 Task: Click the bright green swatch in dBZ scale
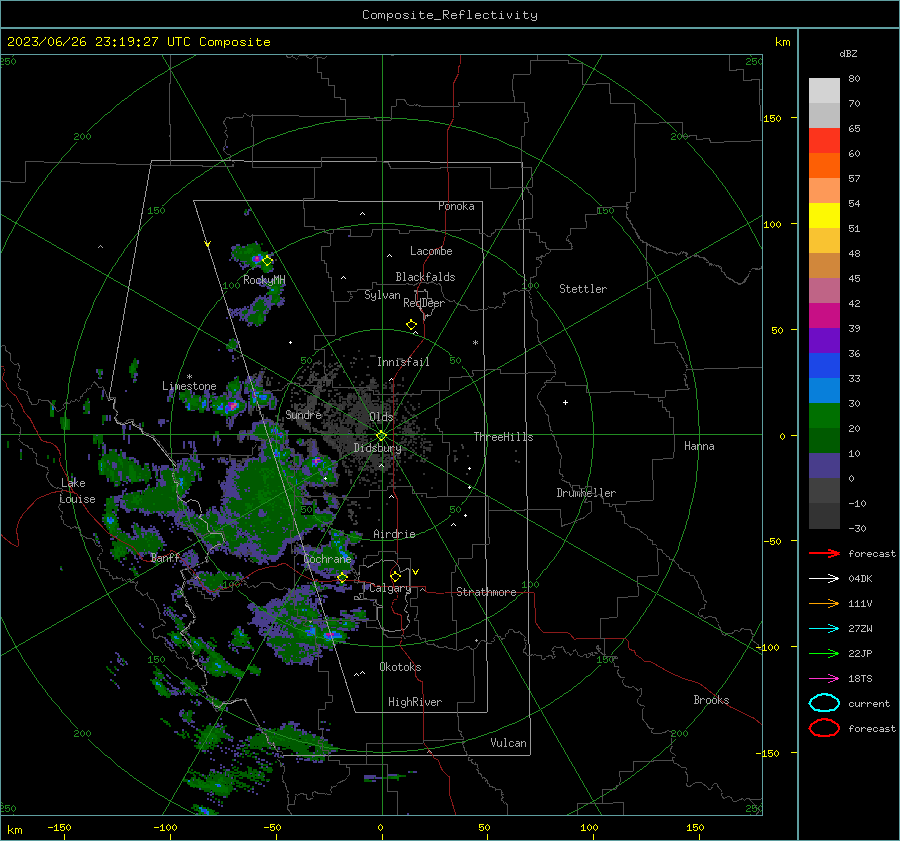pyautogui.click(x=824, y=416)
